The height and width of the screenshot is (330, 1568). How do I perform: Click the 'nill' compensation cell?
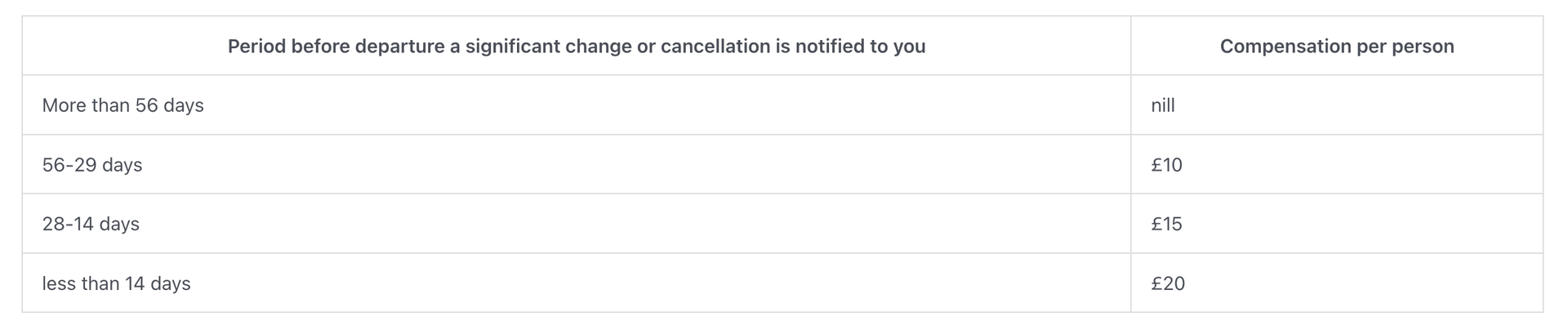tap(1162, 105)
